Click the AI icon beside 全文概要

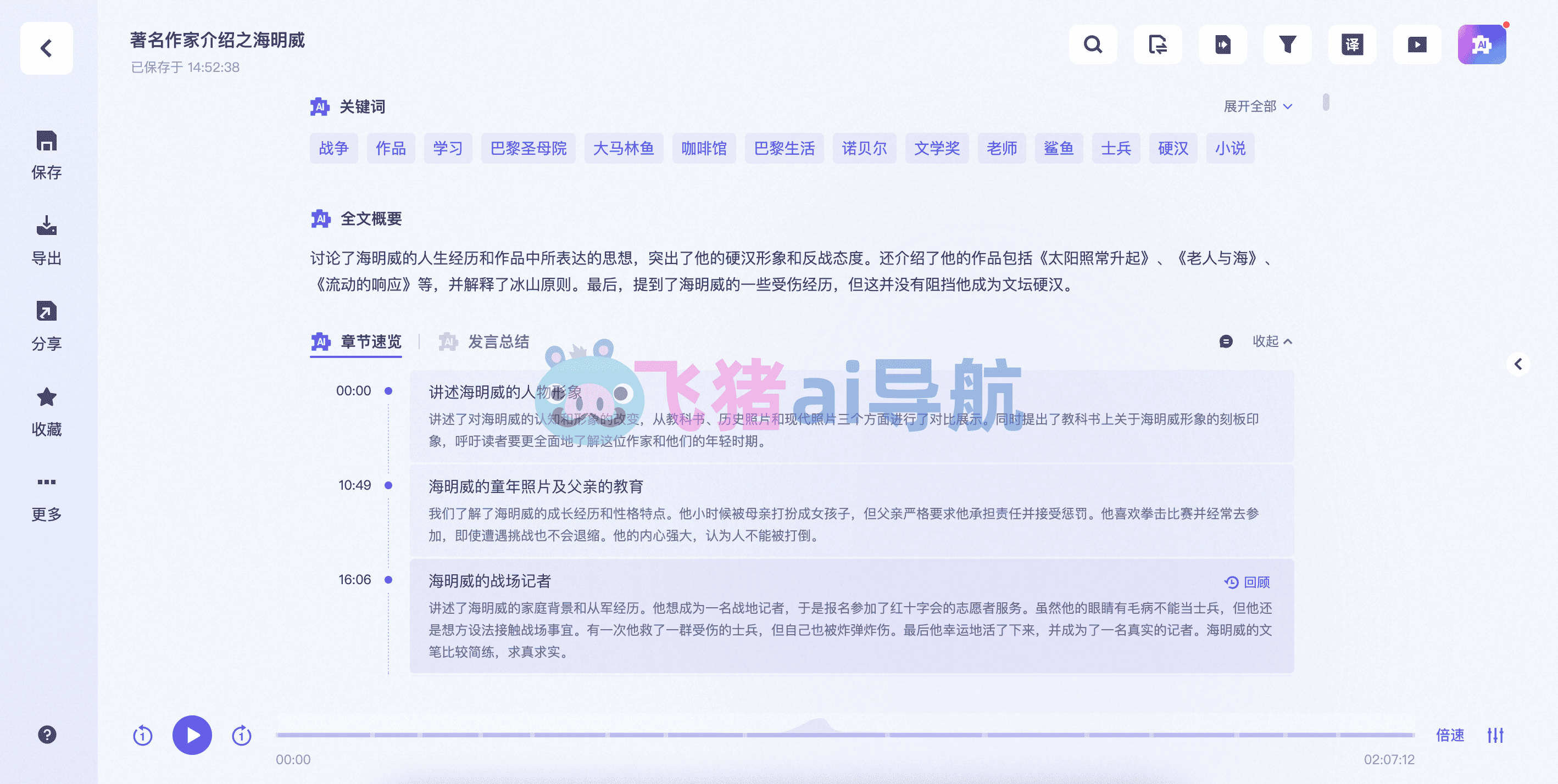(x=320, y=219)
